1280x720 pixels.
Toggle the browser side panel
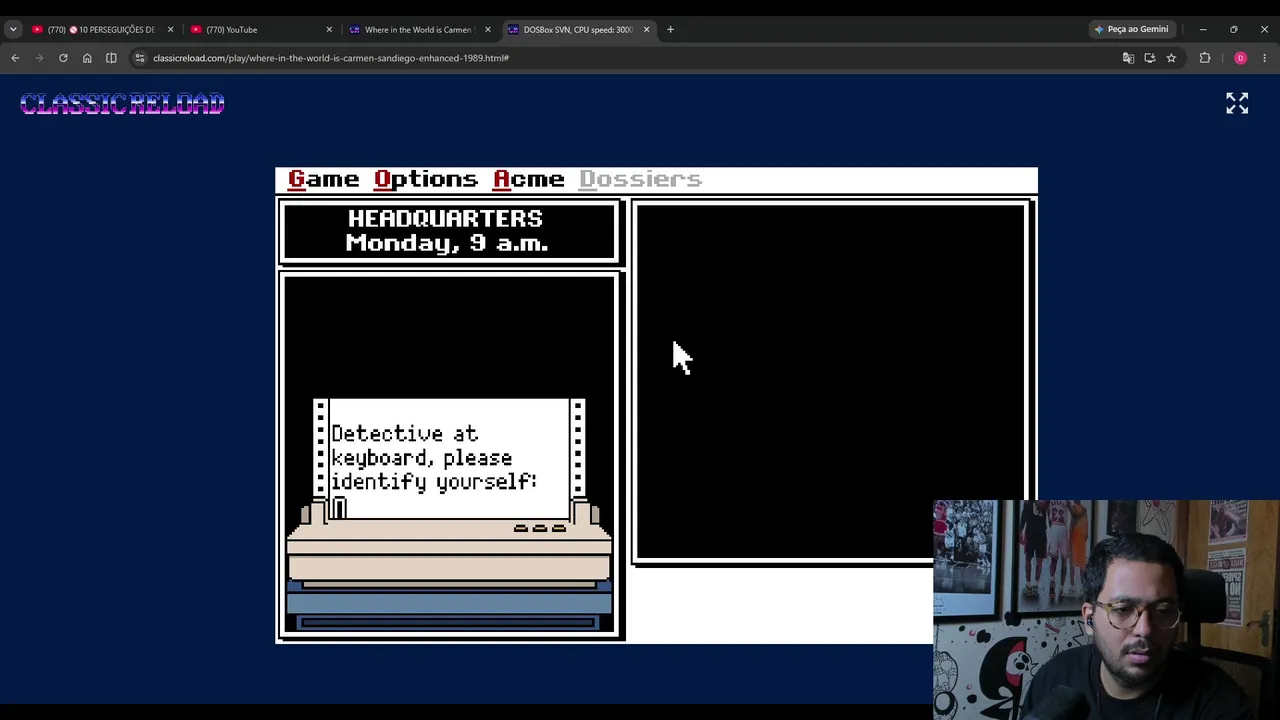pos(111,58)
